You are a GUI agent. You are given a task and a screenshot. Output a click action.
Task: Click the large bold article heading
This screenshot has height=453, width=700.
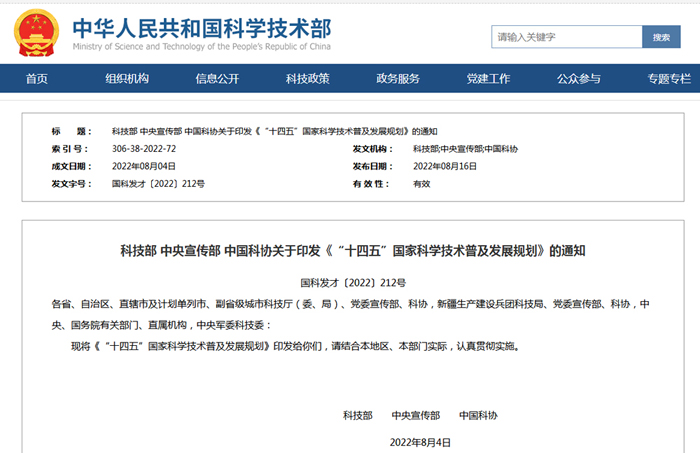tap(353, 251)
